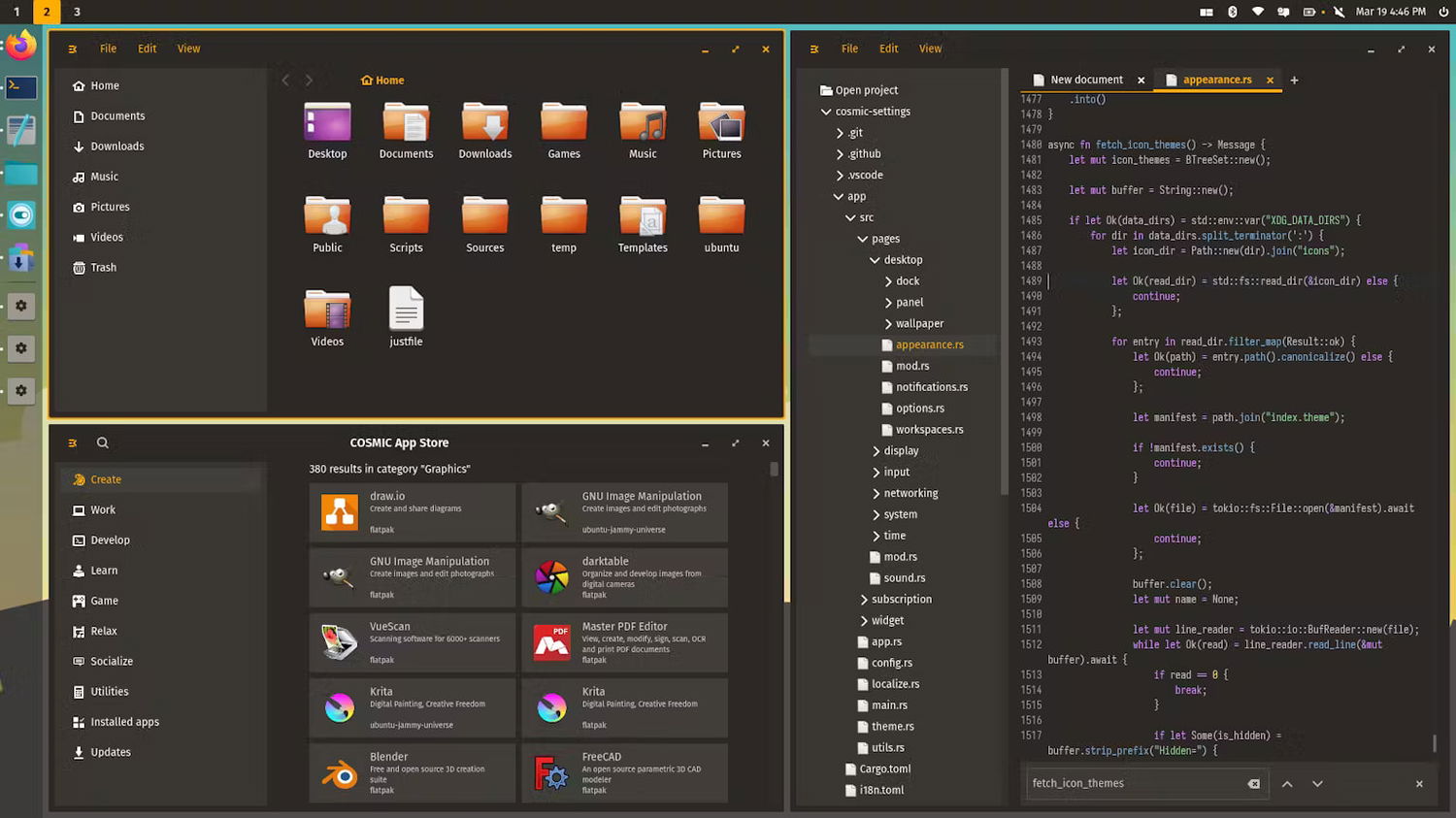The height and width of the screenshot is (818, 1456).
Task: Collapse the cosmic-settings project folder
Action: (826, 112)
